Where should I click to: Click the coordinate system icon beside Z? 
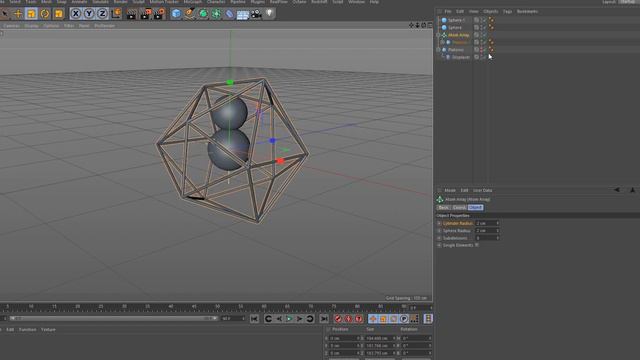point(116,14)
